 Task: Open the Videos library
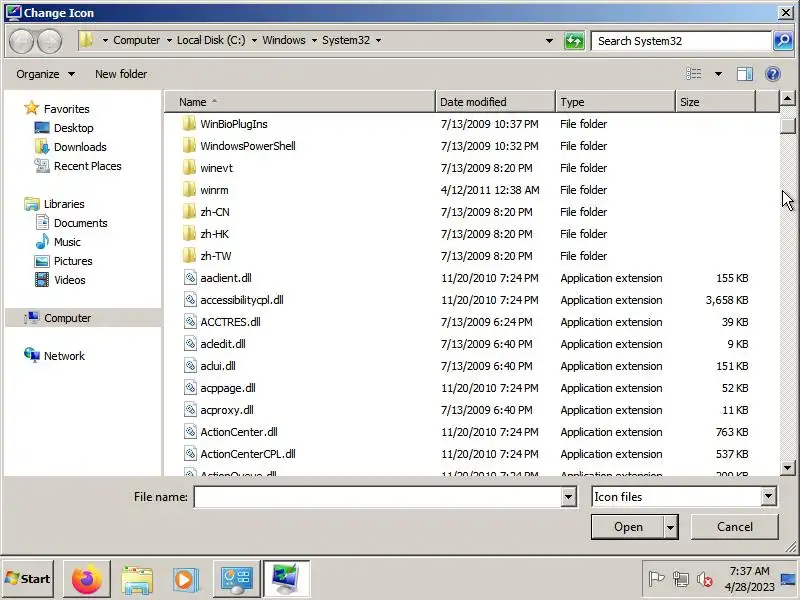coord(69,280)
